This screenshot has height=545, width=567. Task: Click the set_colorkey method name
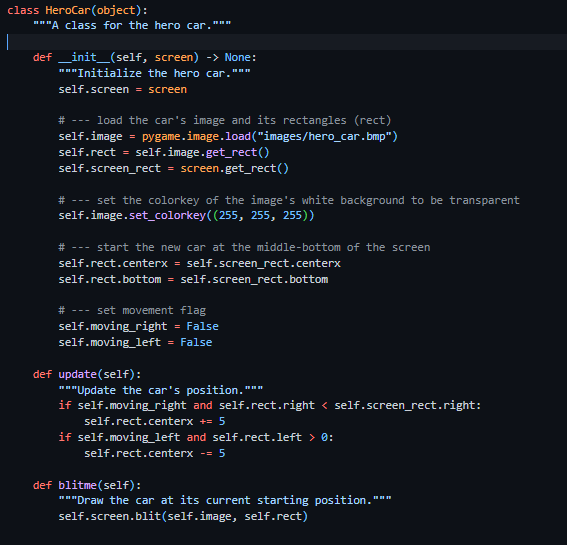(x=167, y=216)
